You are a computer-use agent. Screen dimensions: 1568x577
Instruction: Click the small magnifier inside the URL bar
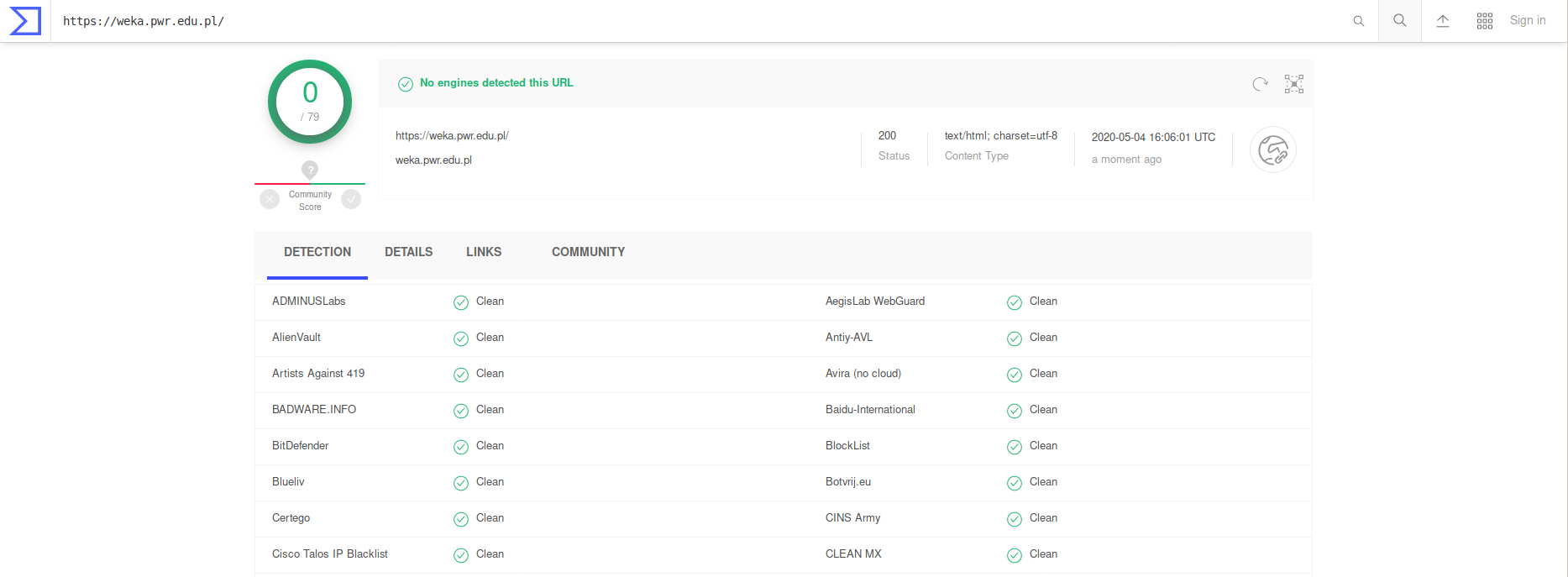(x=1358, y=21)
